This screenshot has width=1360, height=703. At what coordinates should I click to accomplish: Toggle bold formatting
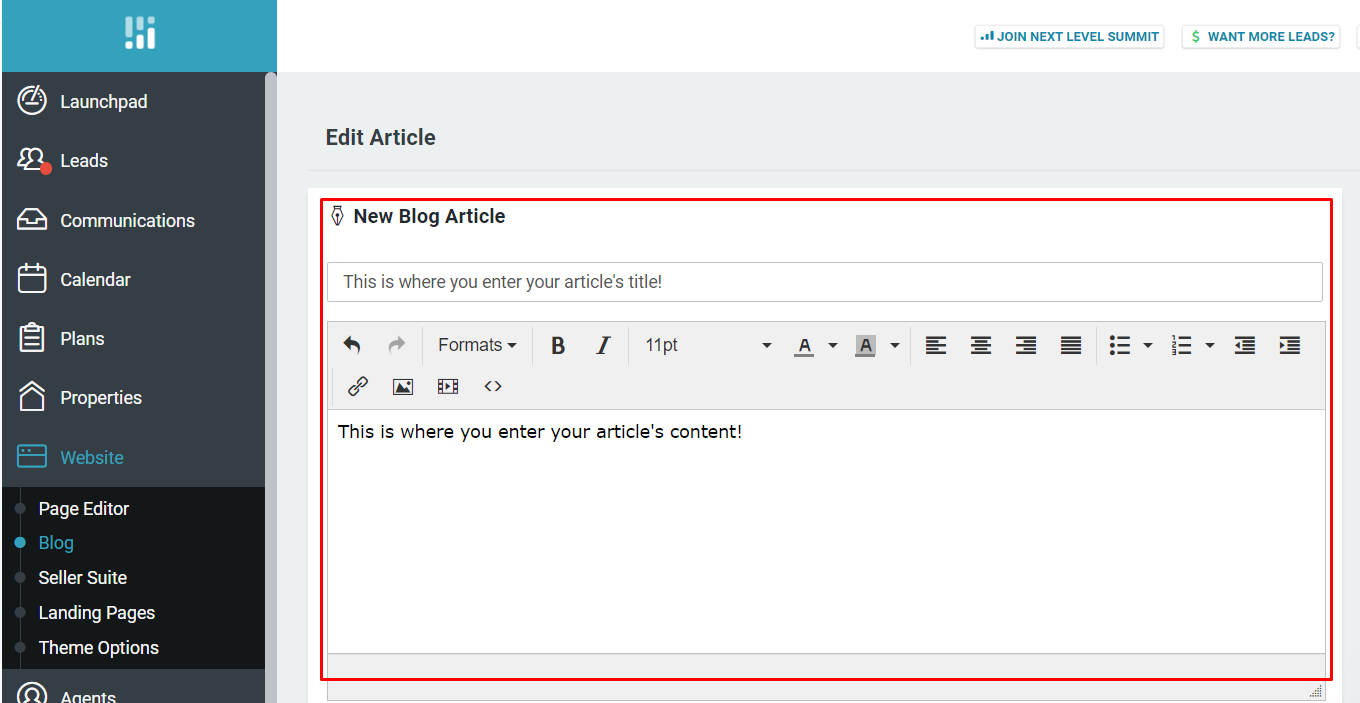point(558,345)
